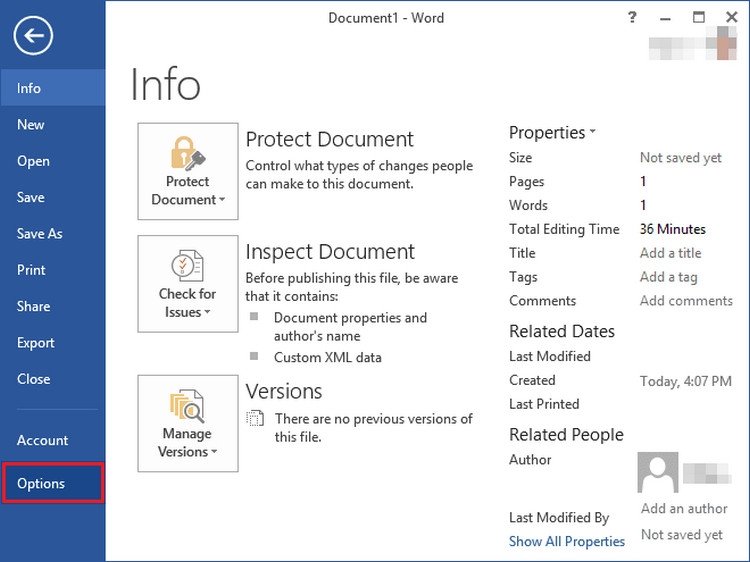Click the Today, 4:07 PM created date
This screenshot has height=562, width=750.
(x=686, y=381)
